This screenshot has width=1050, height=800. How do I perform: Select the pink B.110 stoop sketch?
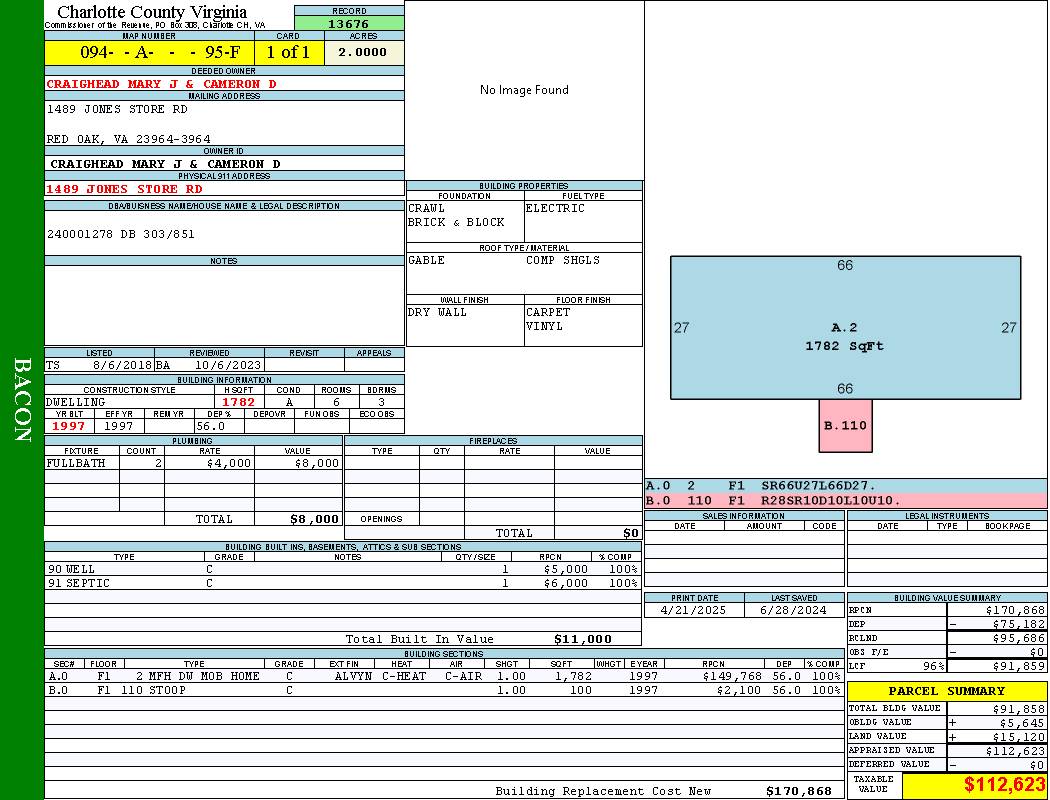pos(845,425)
